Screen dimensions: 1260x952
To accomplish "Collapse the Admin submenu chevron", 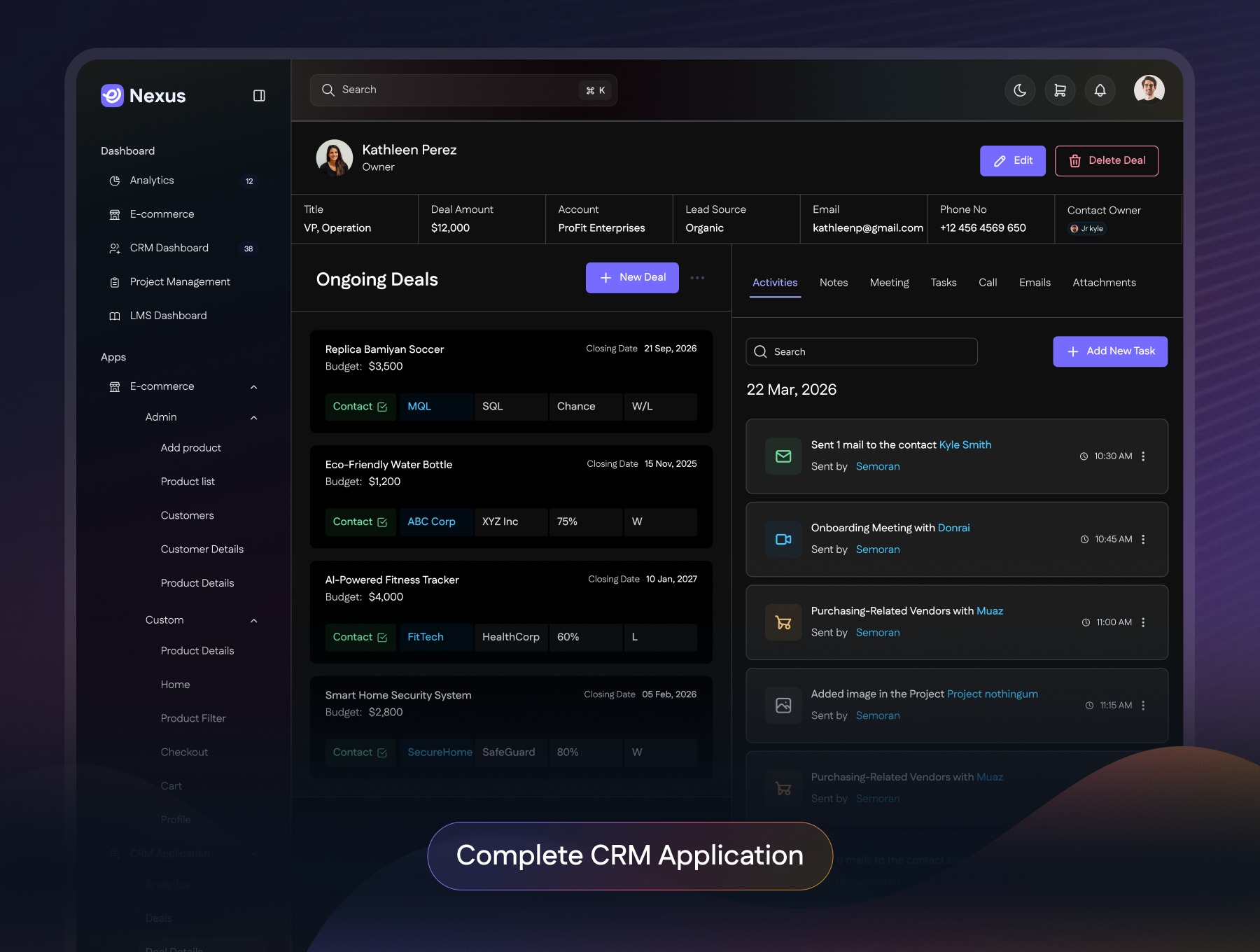I will [254, 418].
